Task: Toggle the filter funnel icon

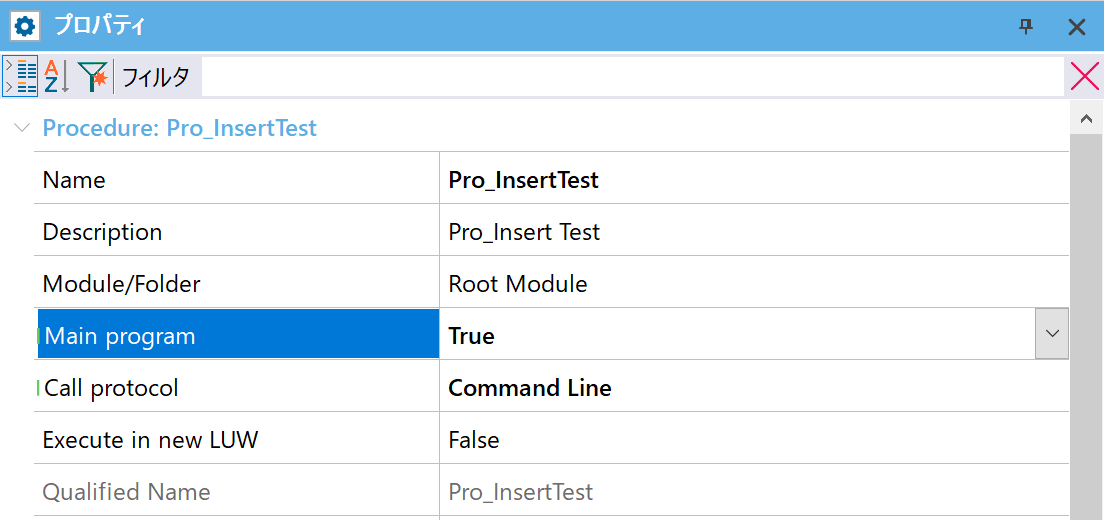Action: 93,76
